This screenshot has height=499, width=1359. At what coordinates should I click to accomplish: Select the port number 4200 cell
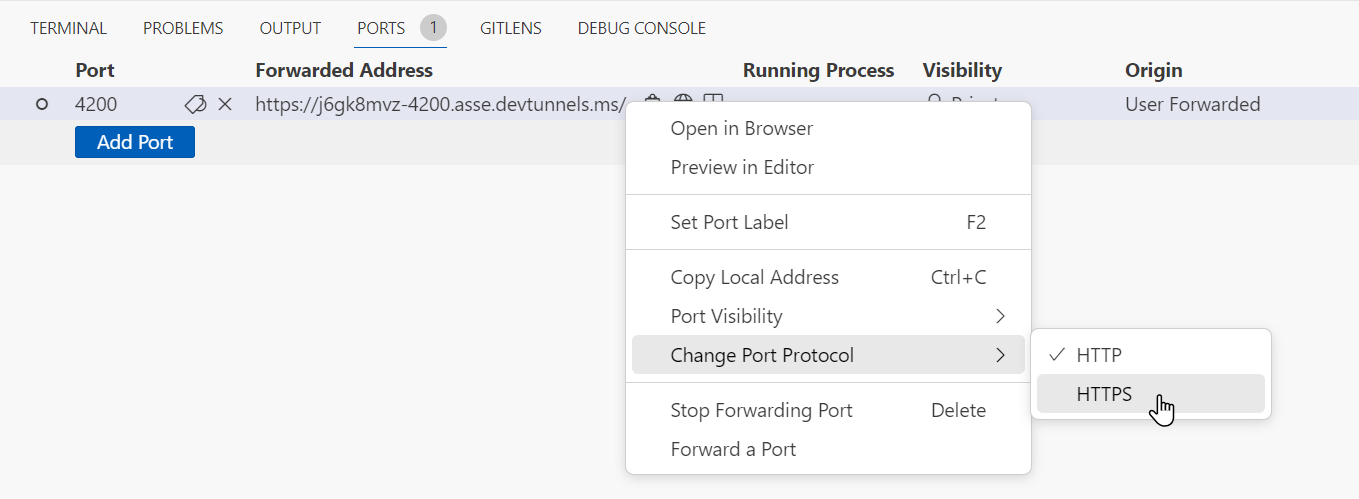pos(96,104)
